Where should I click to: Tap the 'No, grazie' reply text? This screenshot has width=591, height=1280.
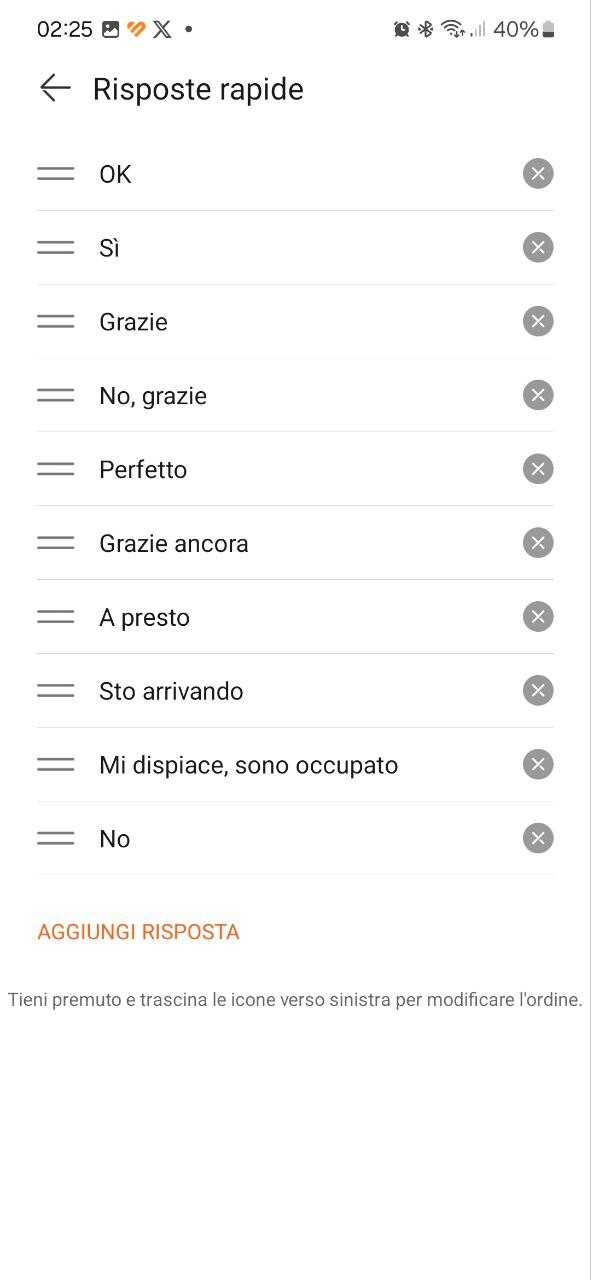(x=153, y=396)
